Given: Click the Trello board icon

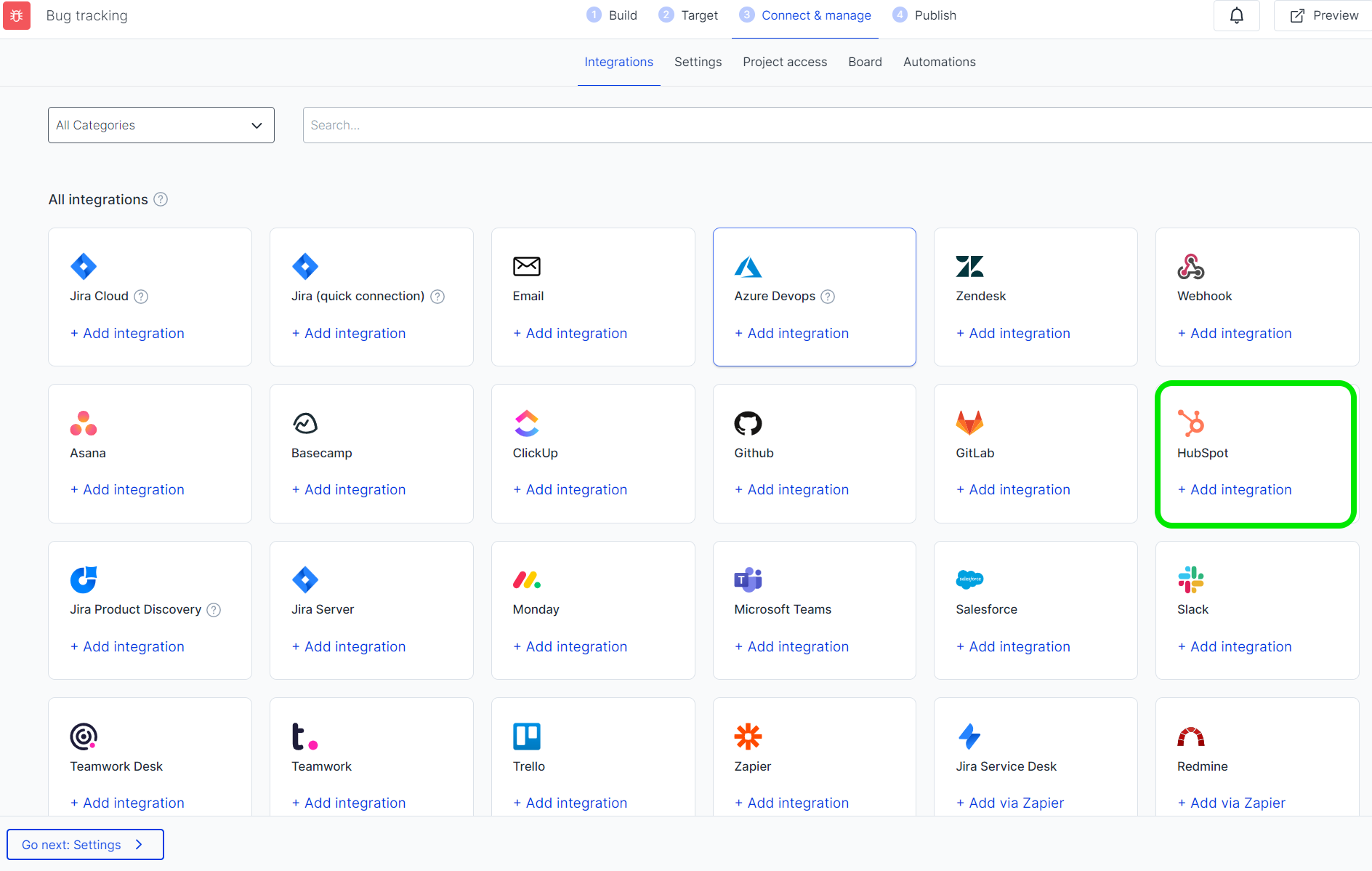Looking at the screenshot, I should [x=527, y=736].
